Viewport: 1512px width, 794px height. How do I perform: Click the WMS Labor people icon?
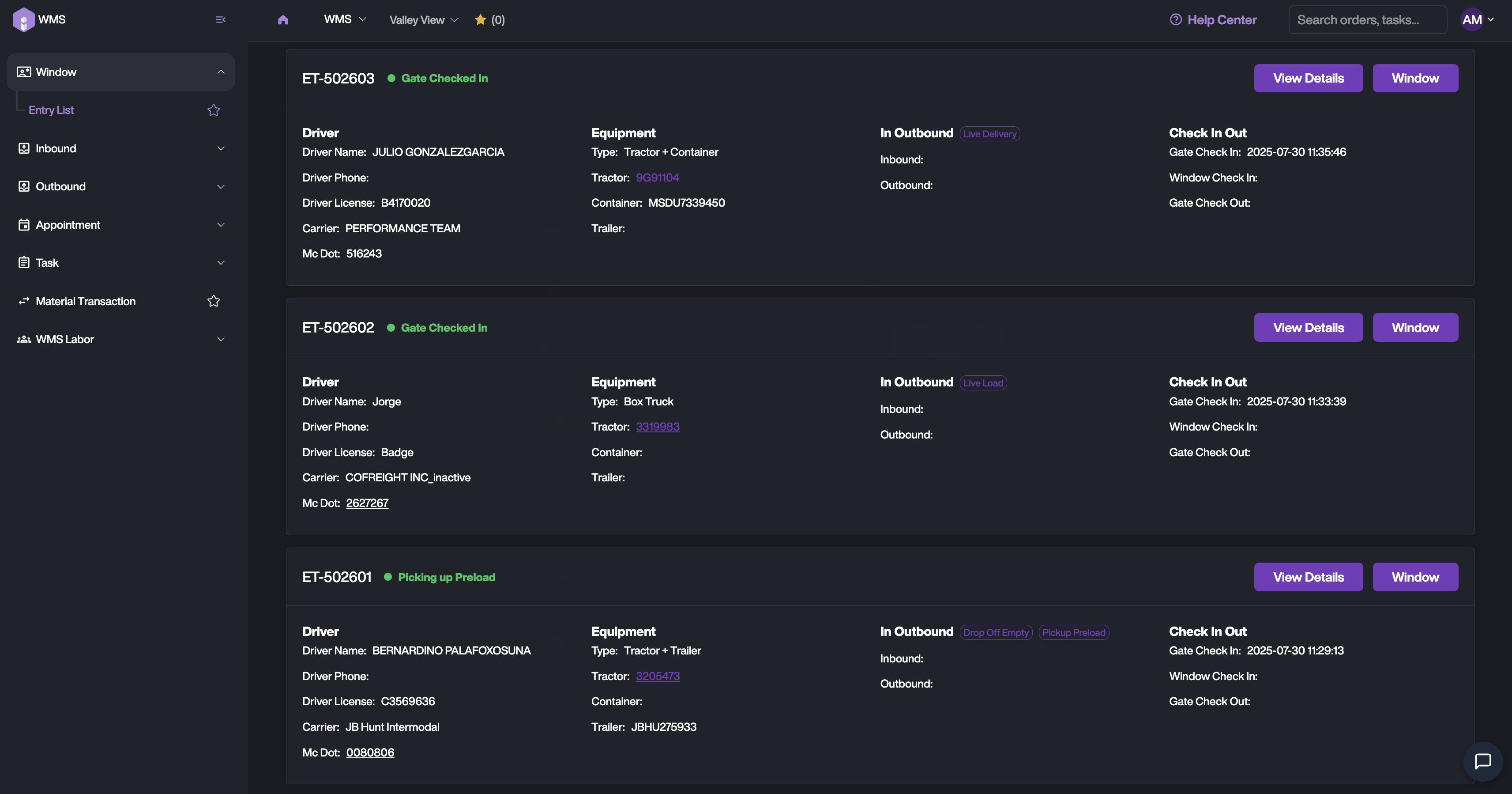click(23, 339)
